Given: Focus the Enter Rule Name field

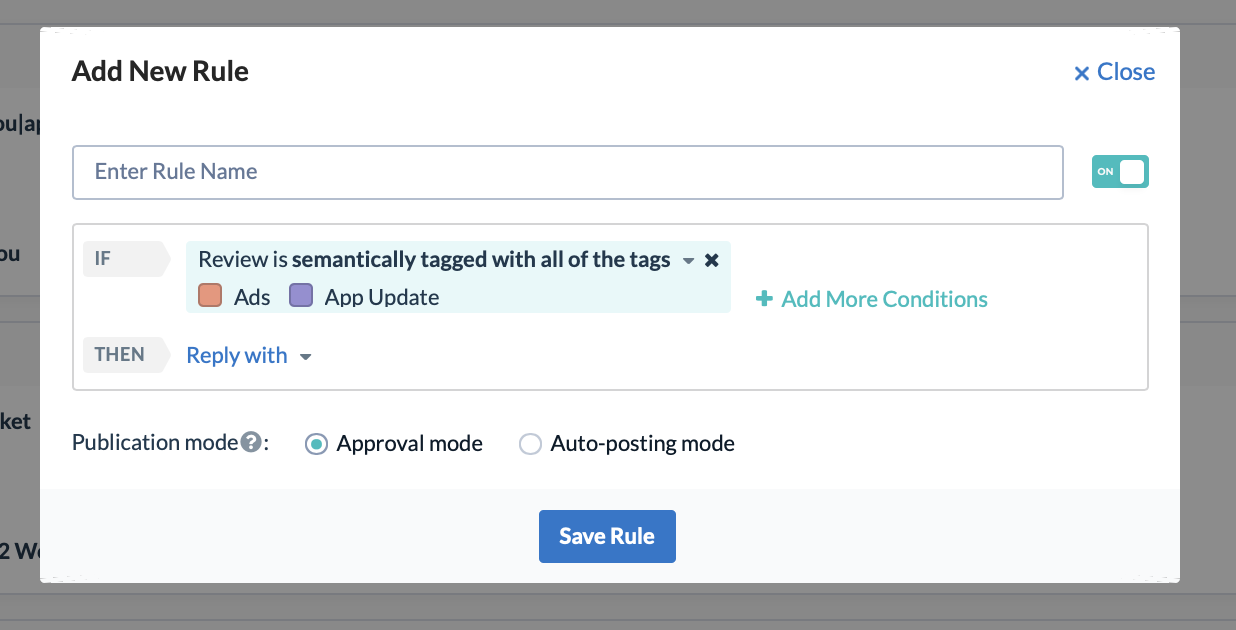Looking at the screenshot, I should tap(567, 172).
